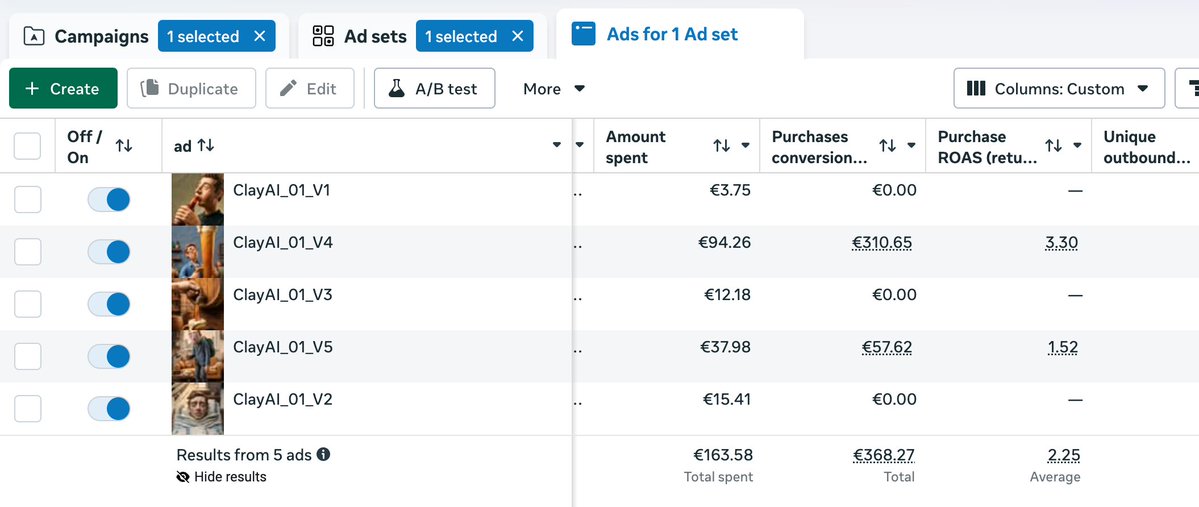The height and width of the screenshot is (507, 1199).
Task: Switch to the Ad sets tab
Action: coord(362,37)
